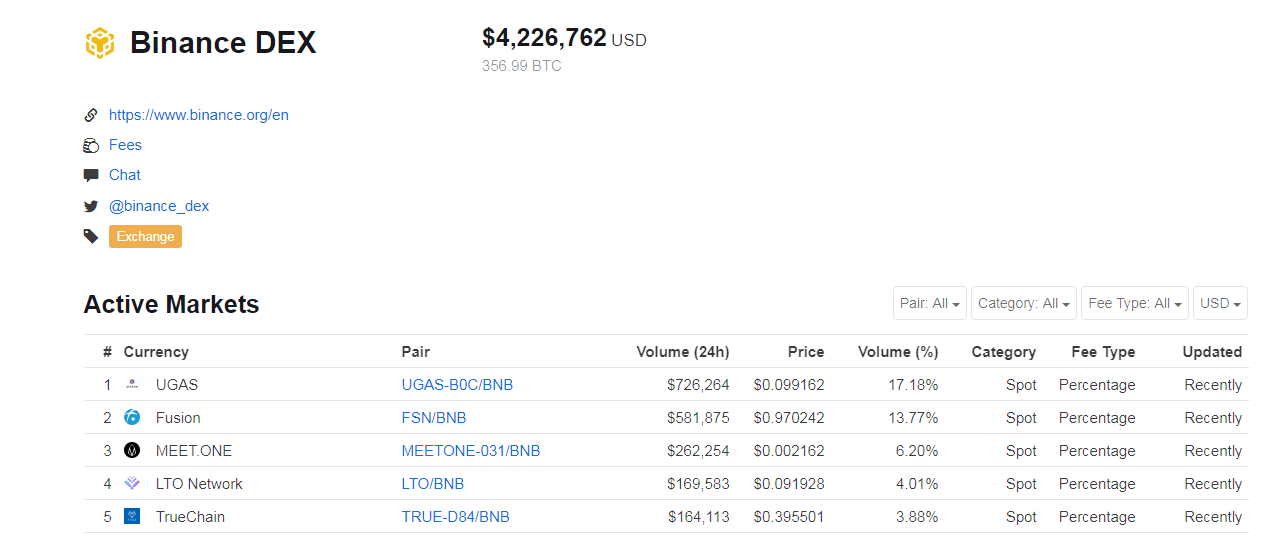Click the orange Exchange tag
The image size is (1281, 541).
[x=145, y=237]
